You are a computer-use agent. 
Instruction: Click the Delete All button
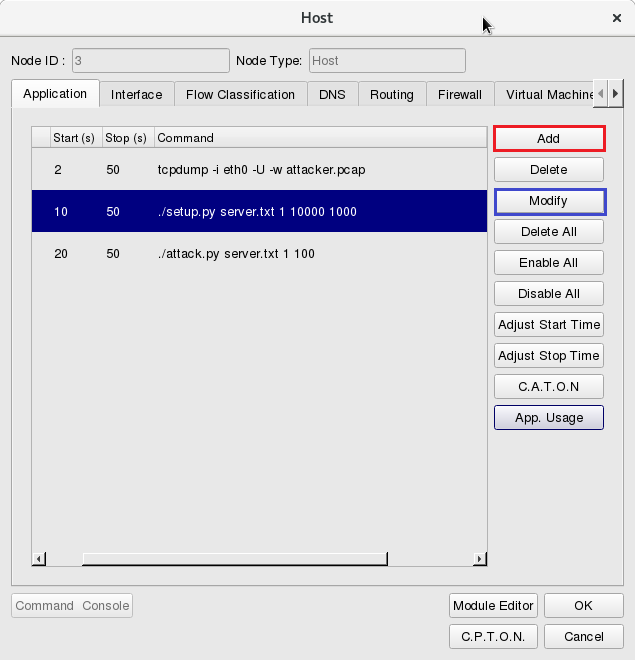(x=549, y=232)
